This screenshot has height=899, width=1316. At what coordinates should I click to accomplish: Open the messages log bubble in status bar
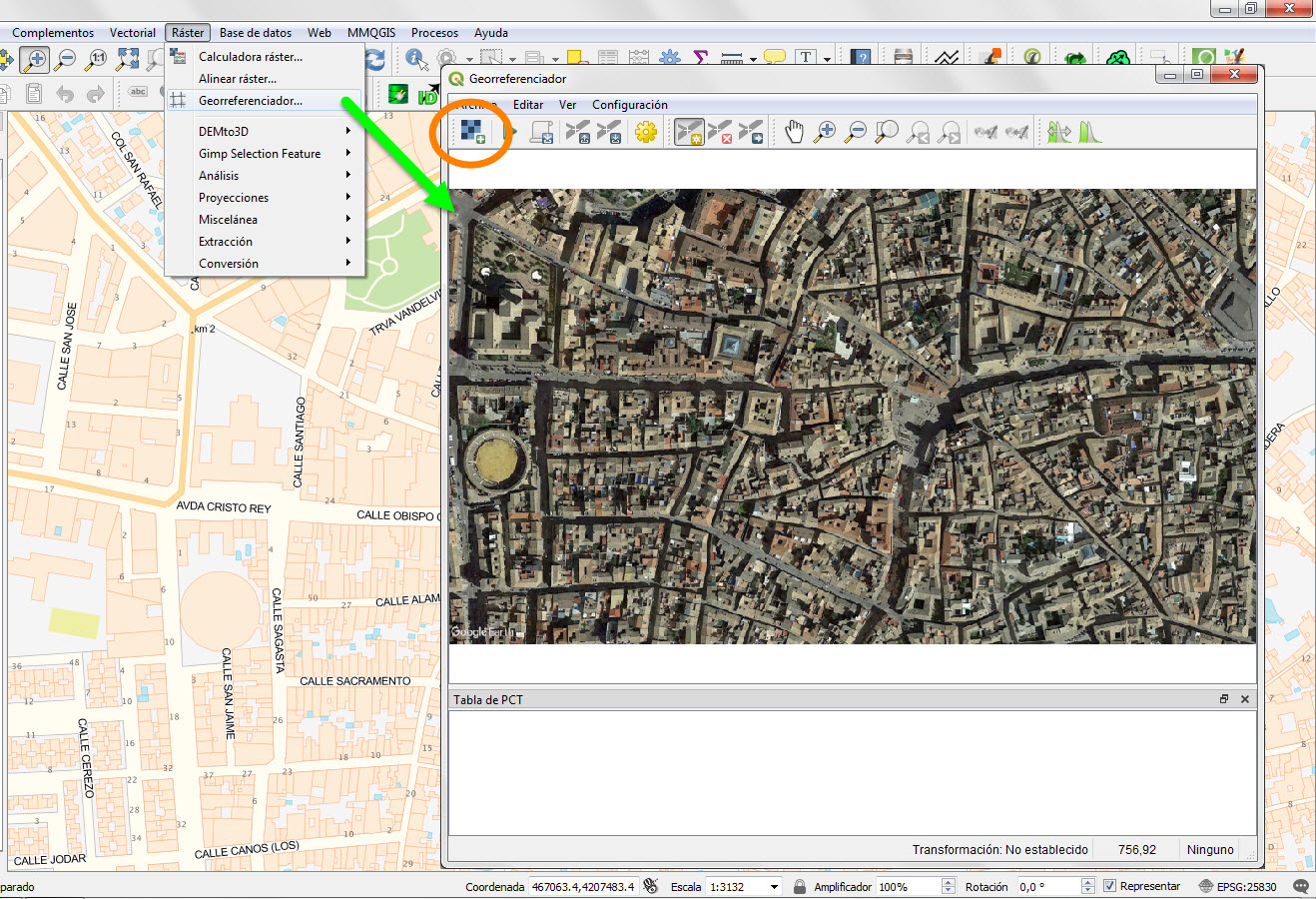point(1300,886)
